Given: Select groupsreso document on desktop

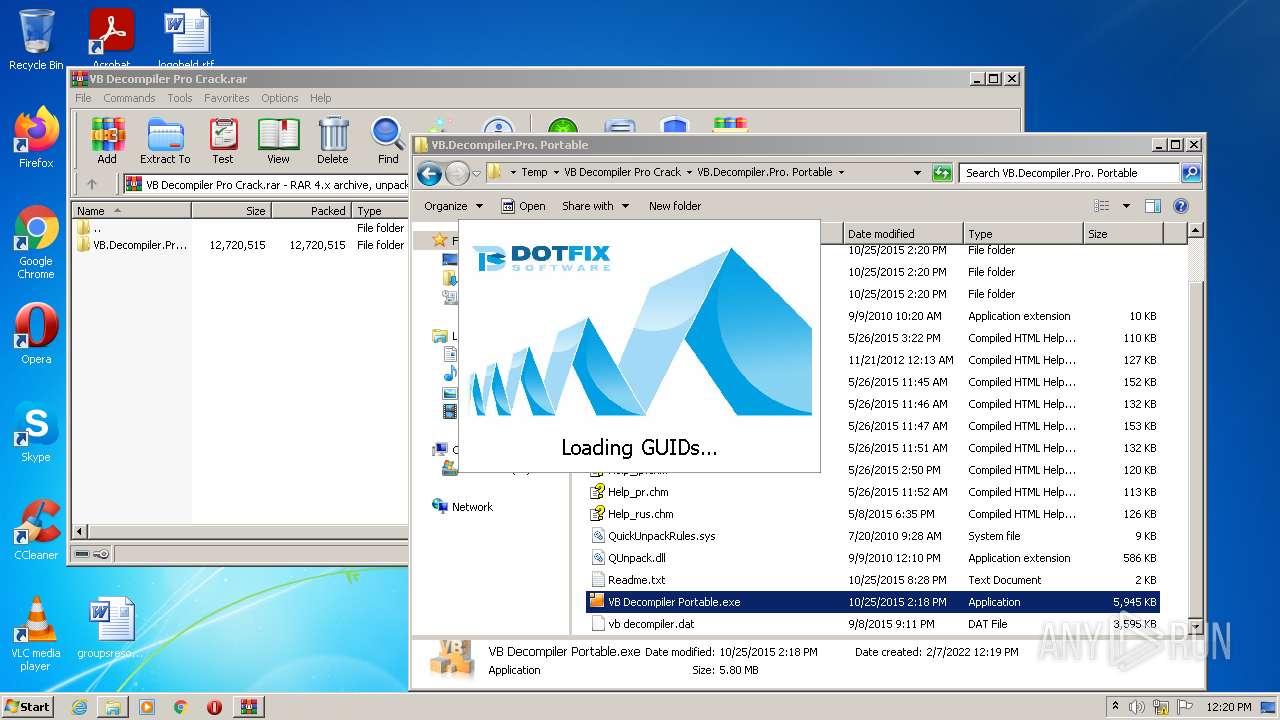Looking at the screenshot, I should [x=111, y=628].
